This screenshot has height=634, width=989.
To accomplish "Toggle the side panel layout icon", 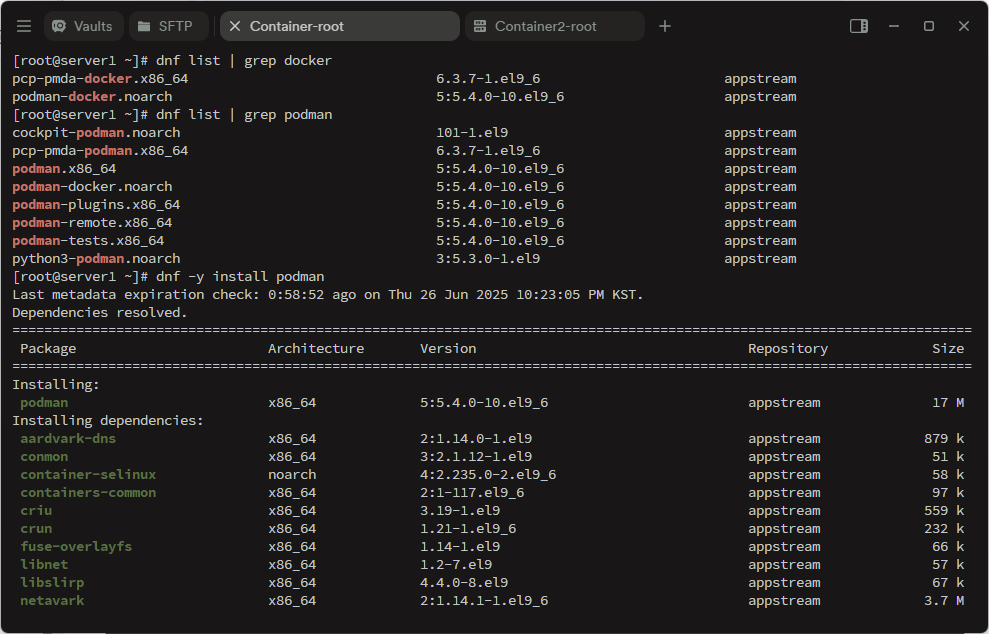I will pos(858,26).
